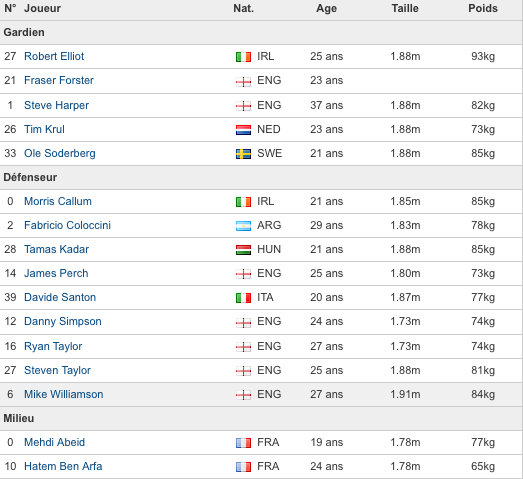Click the Age column header
This screenshot has height=479, width=523.
pos(327,9)
